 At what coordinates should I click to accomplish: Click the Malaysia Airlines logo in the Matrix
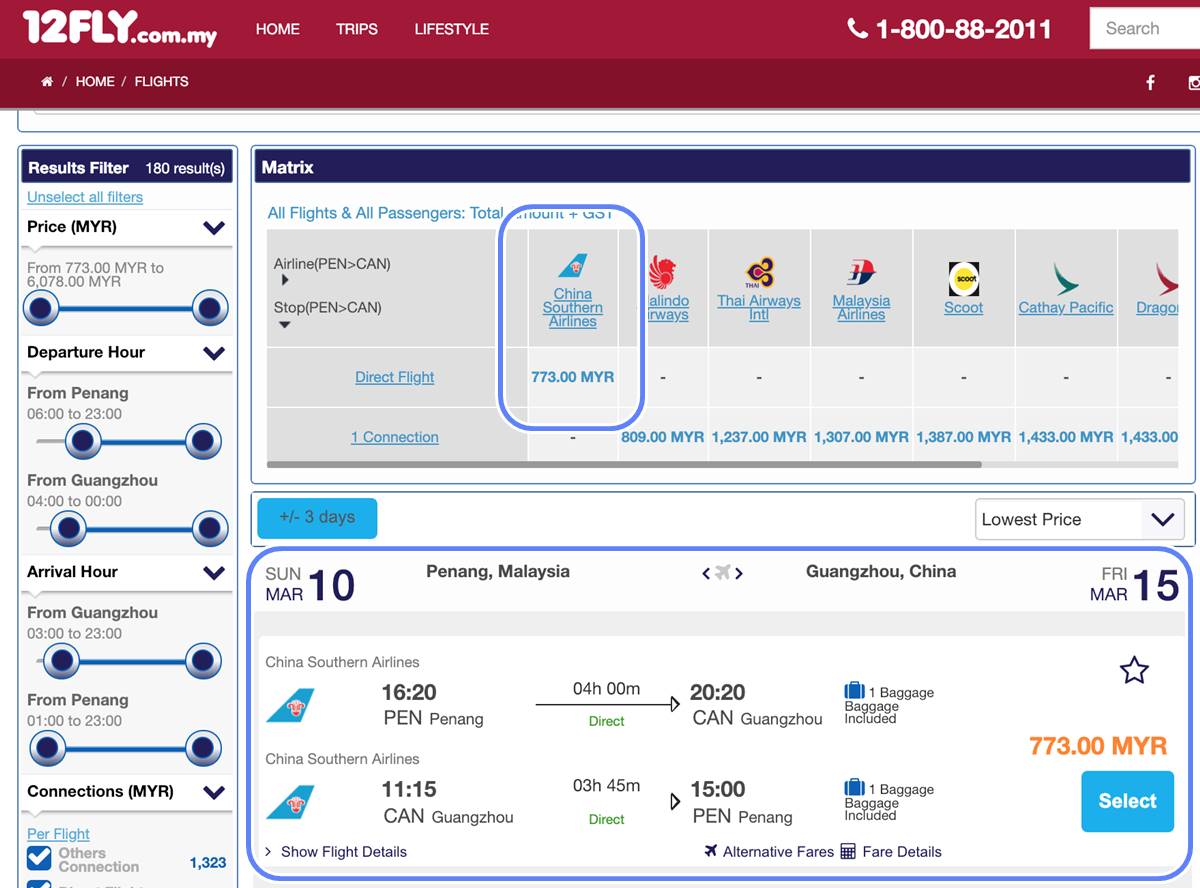[861, 272]
